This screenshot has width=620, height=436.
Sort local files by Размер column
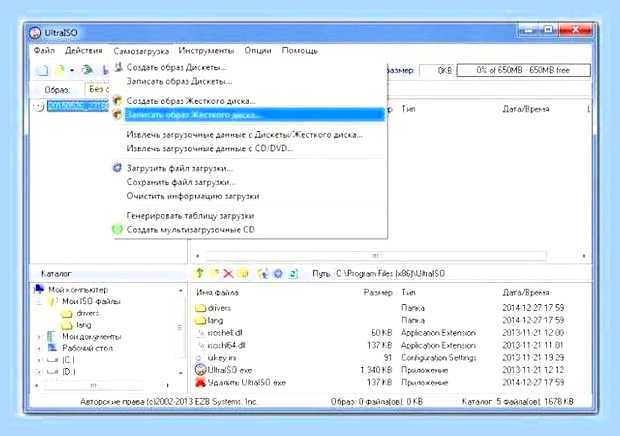click(x=378, y=293)
